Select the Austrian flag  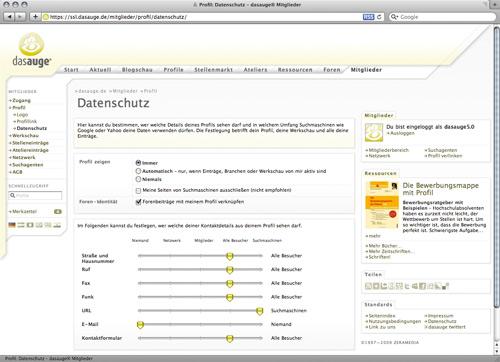(21, 225)
